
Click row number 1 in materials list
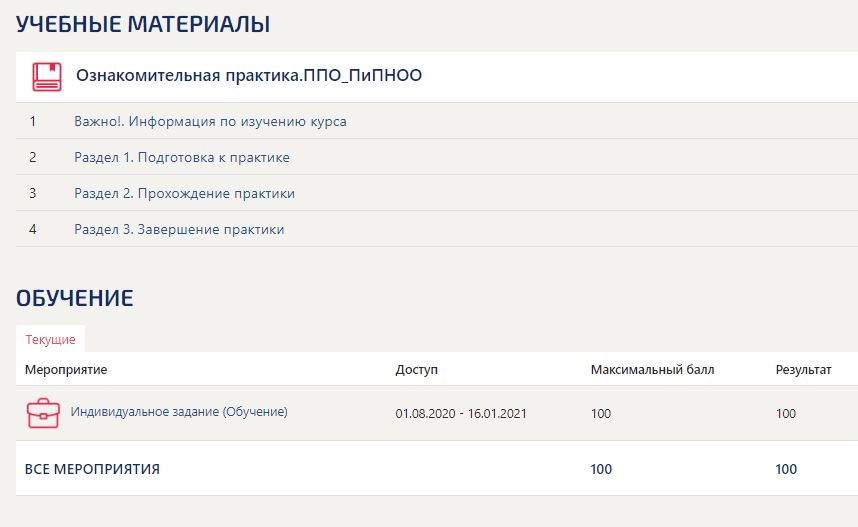33,121
